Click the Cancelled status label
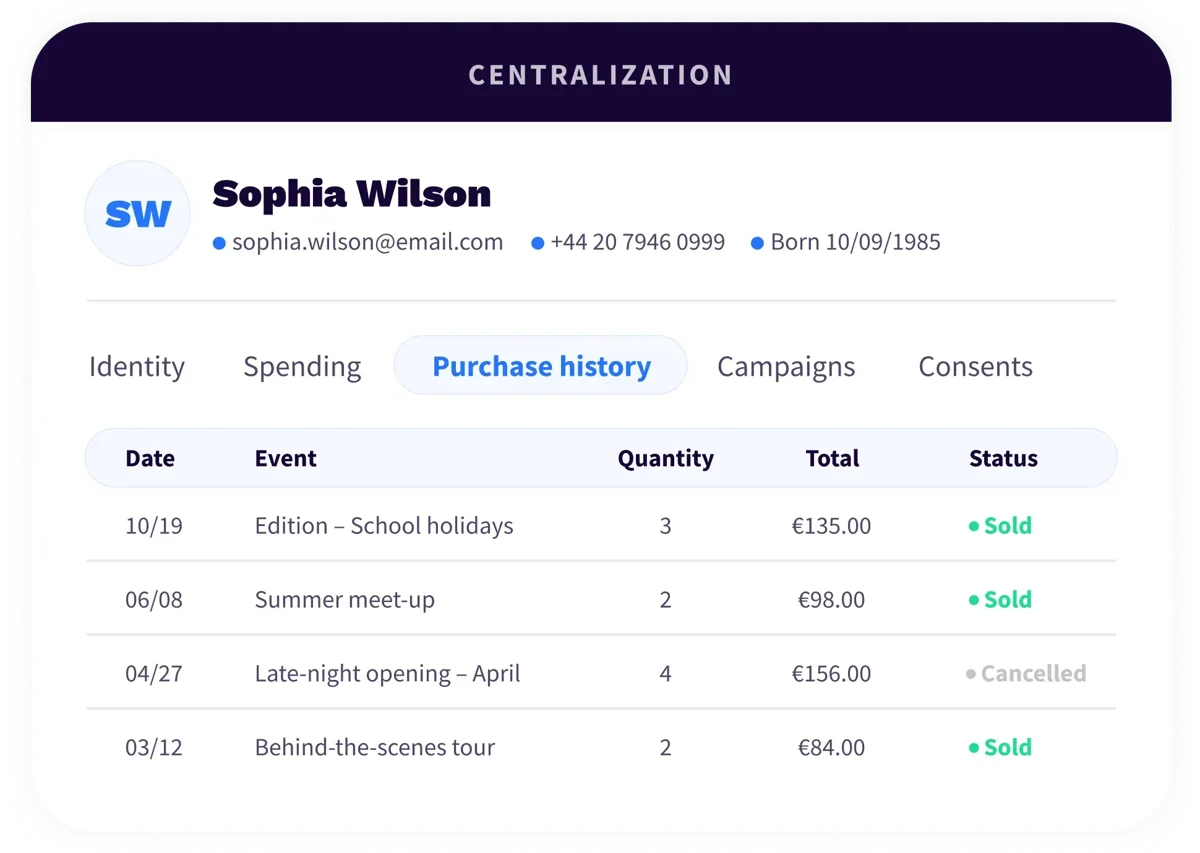The height and width of the screenshot is (853, 1200). [1026, 674]
